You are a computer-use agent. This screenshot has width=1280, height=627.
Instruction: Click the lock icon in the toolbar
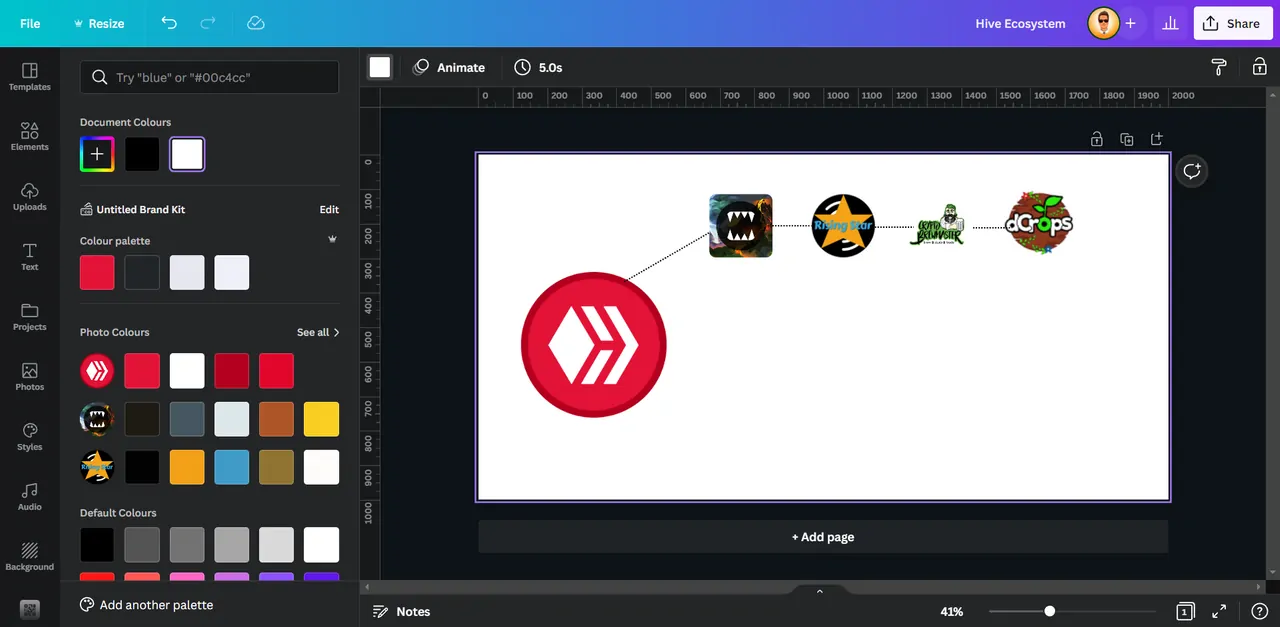tap(1259, 67)
